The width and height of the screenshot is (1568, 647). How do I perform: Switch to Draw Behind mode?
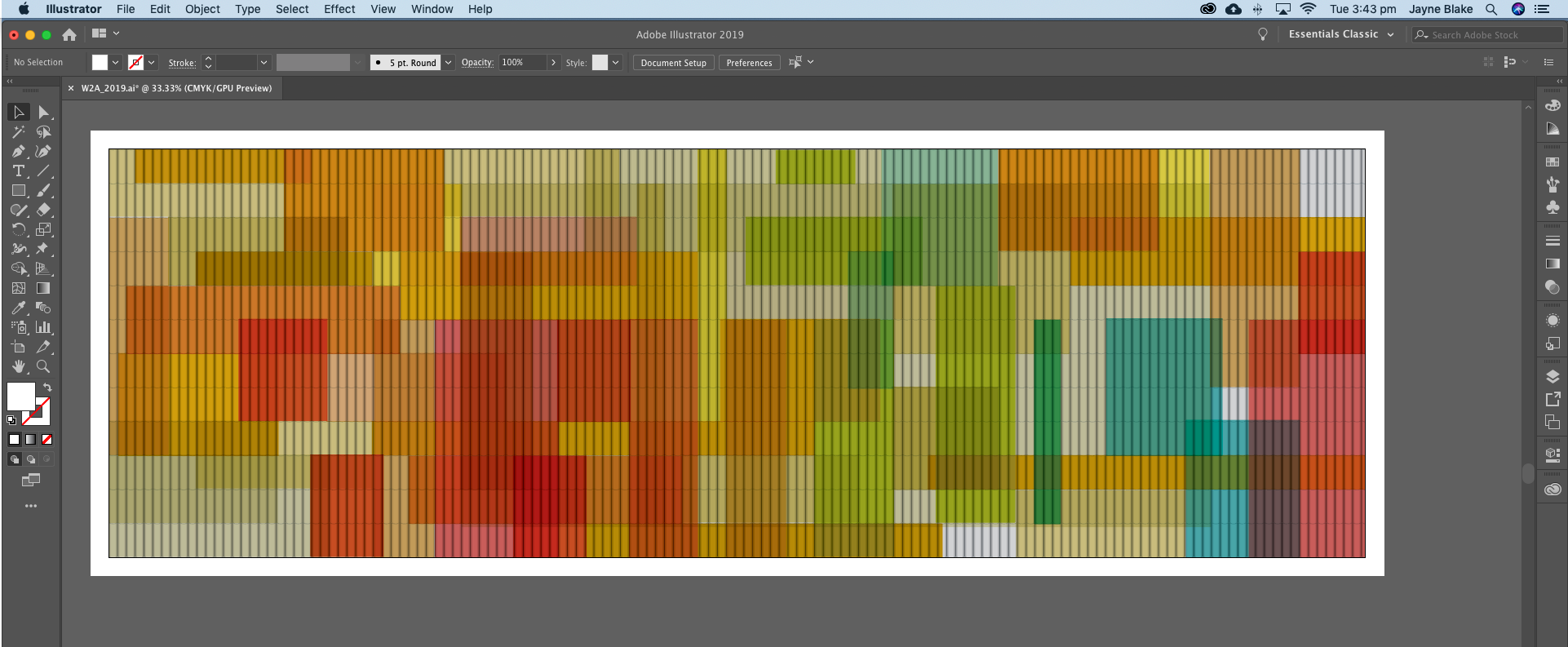pyautogui.click(x=31, y=459)
